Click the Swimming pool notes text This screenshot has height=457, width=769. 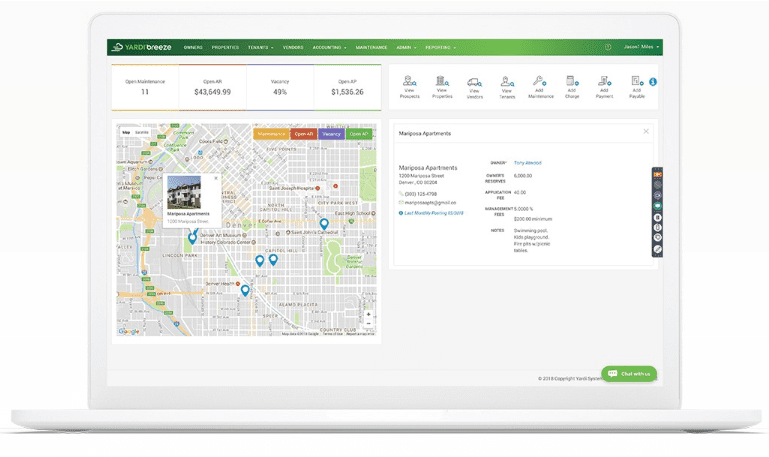tap(531, 230)
